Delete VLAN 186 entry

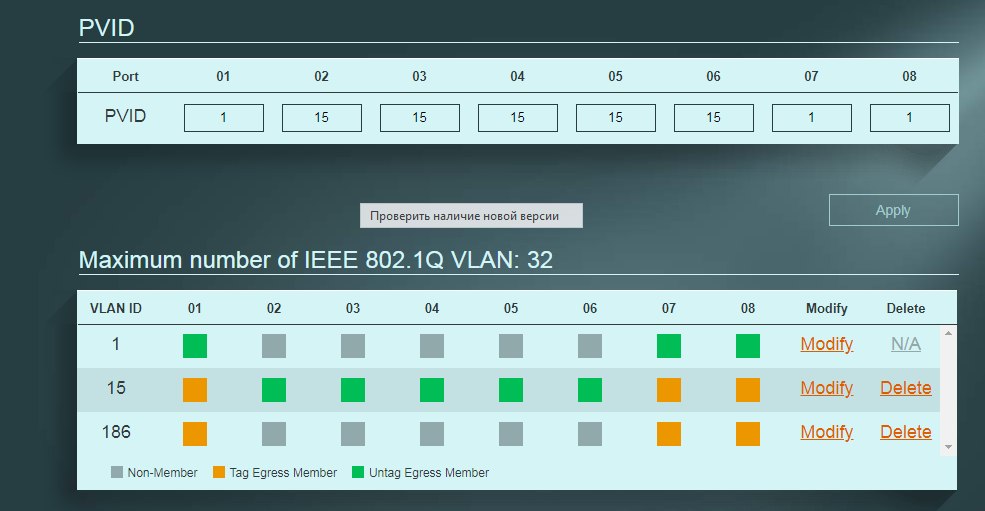[x=906, y=432]
